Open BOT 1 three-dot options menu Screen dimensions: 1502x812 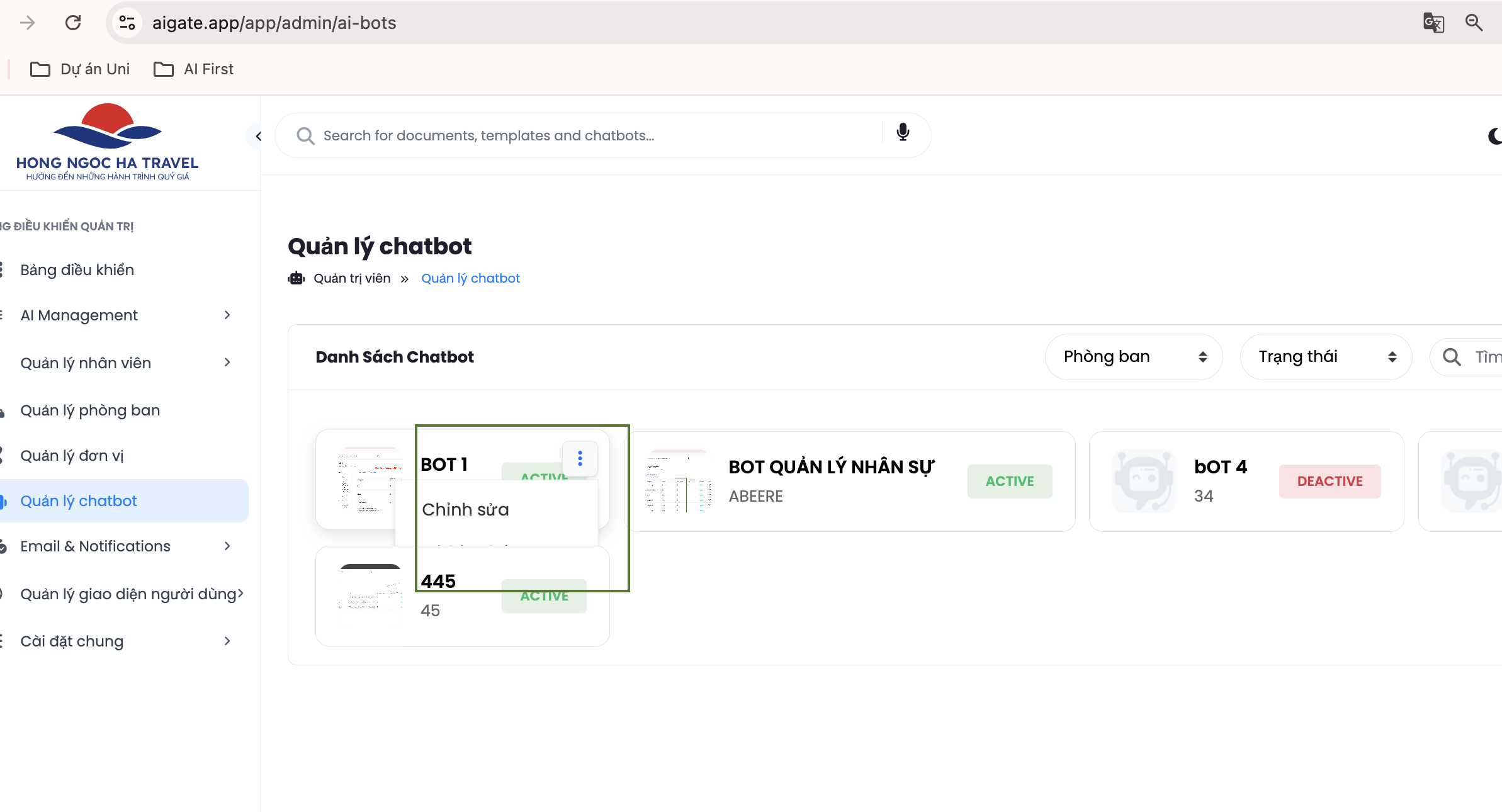point(580,458)
